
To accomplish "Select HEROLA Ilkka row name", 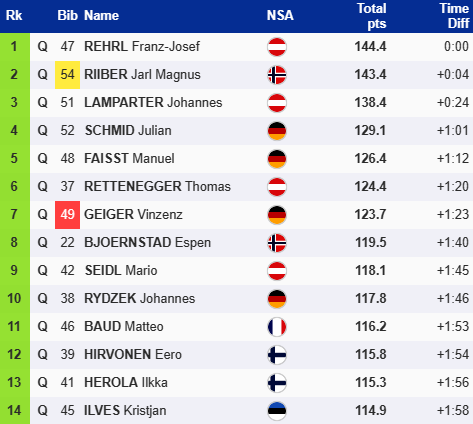I will click(x=126, y=382).
